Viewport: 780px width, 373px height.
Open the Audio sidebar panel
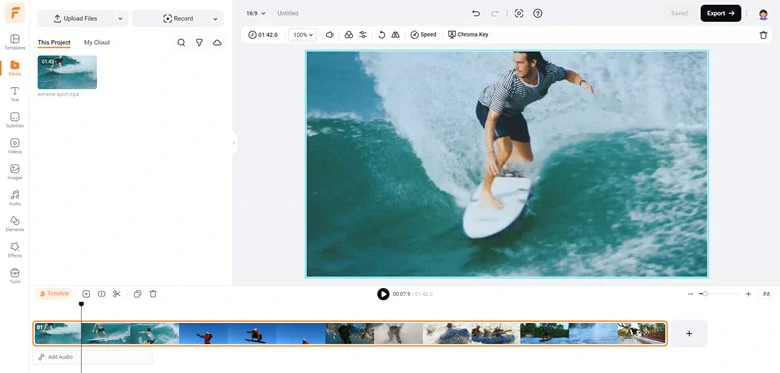(x=15, y=197)
